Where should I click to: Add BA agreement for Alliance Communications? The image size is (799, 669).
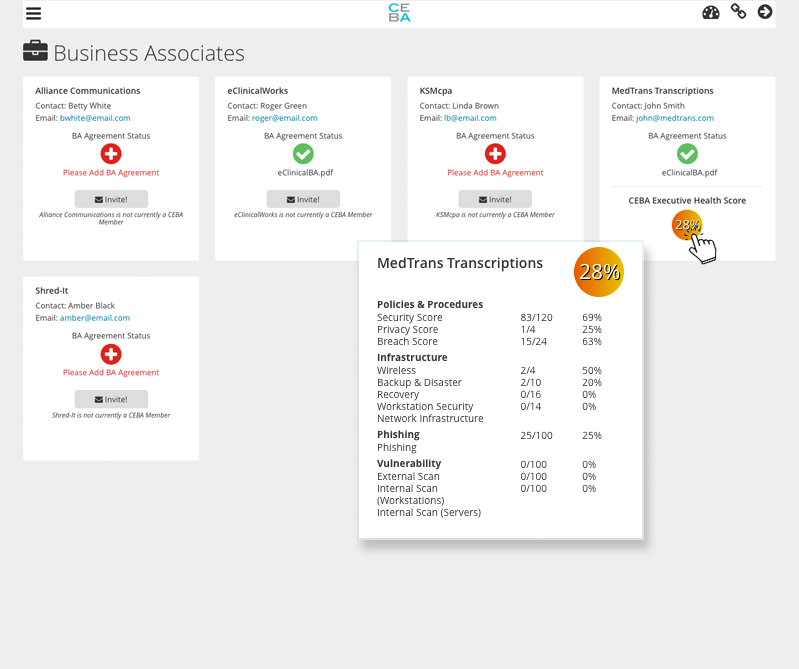point(111,153)
